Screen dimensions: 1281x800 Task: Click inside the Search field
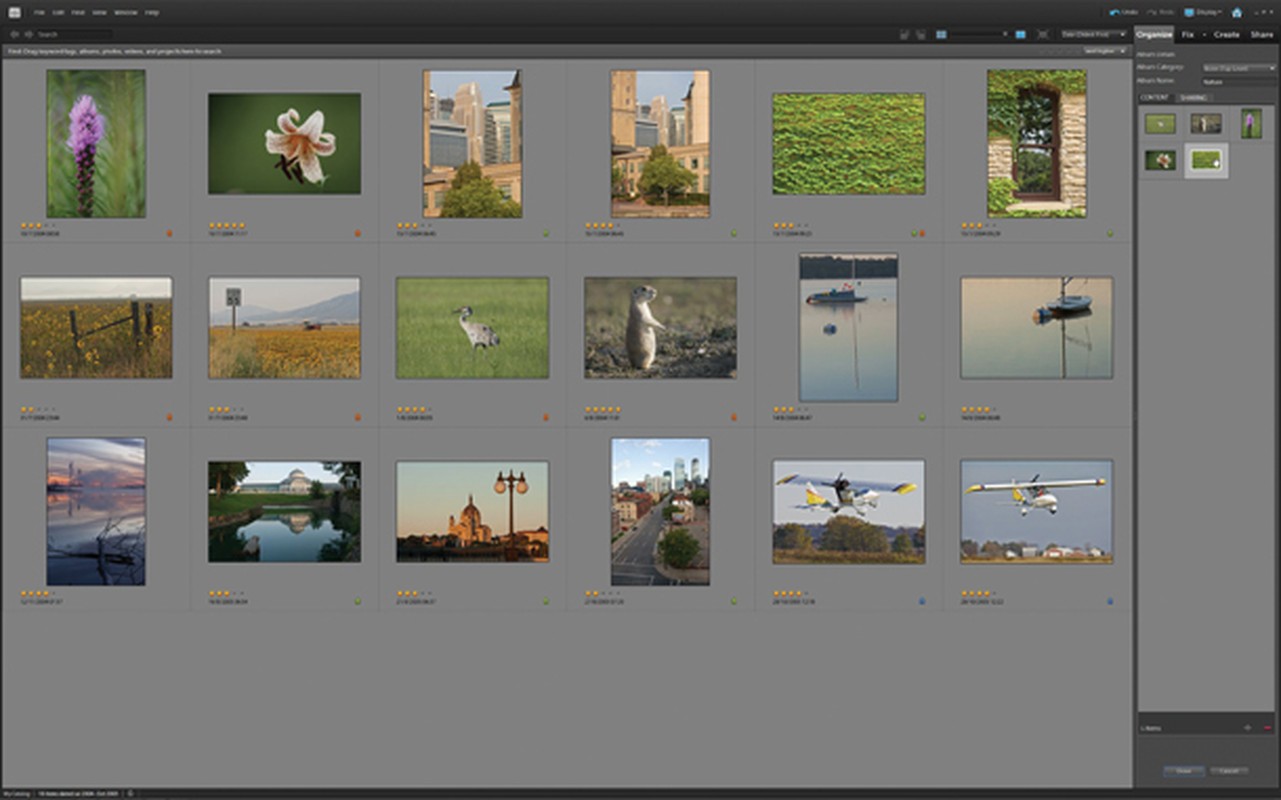tap(73, 34)
